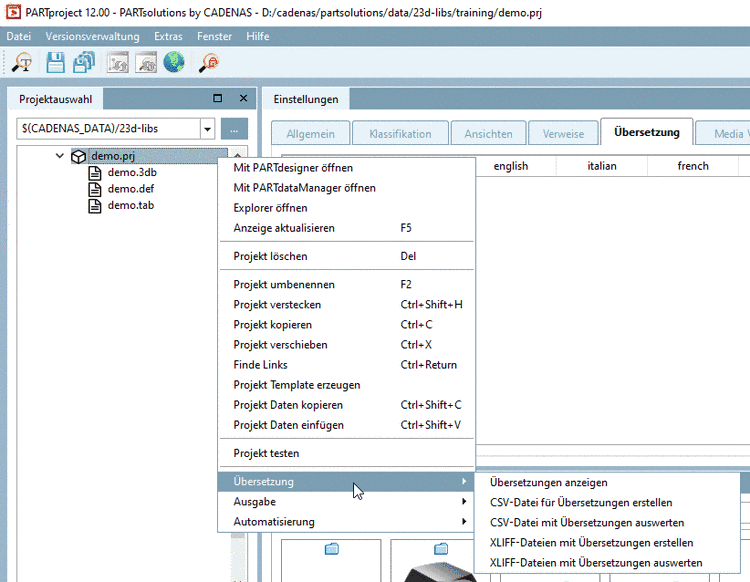Expand the Ausgabe submenu
Screen dimensions: 750x582
346,502
